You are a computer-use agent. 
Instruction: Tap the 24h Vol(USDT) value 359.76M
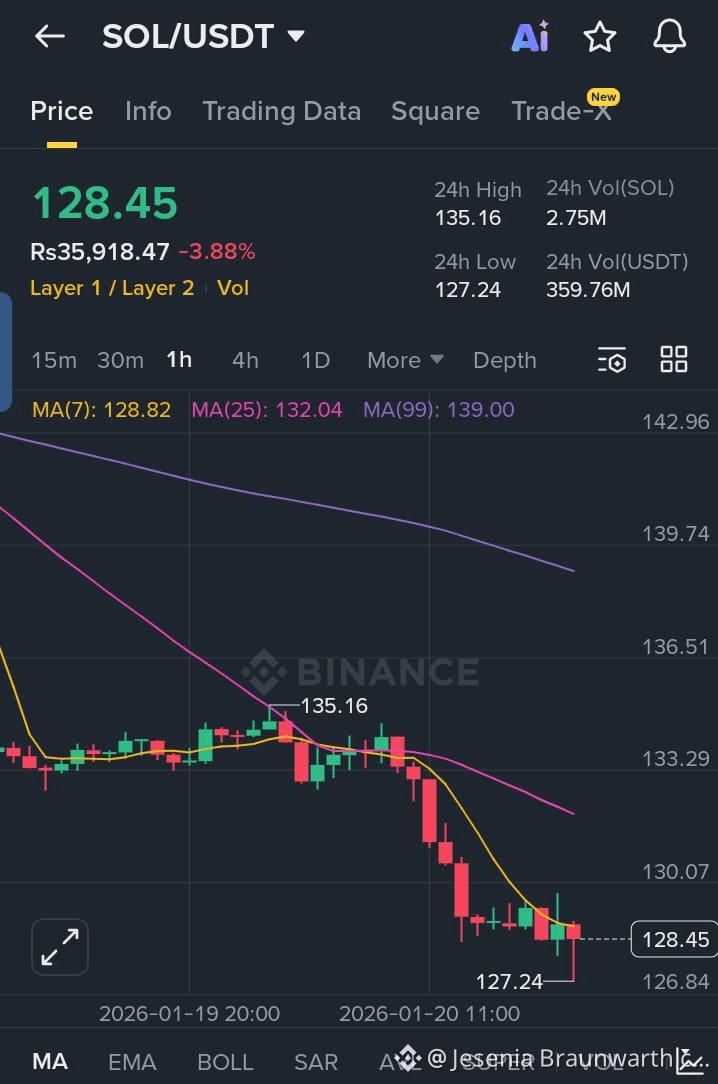[x=588, y=290]
